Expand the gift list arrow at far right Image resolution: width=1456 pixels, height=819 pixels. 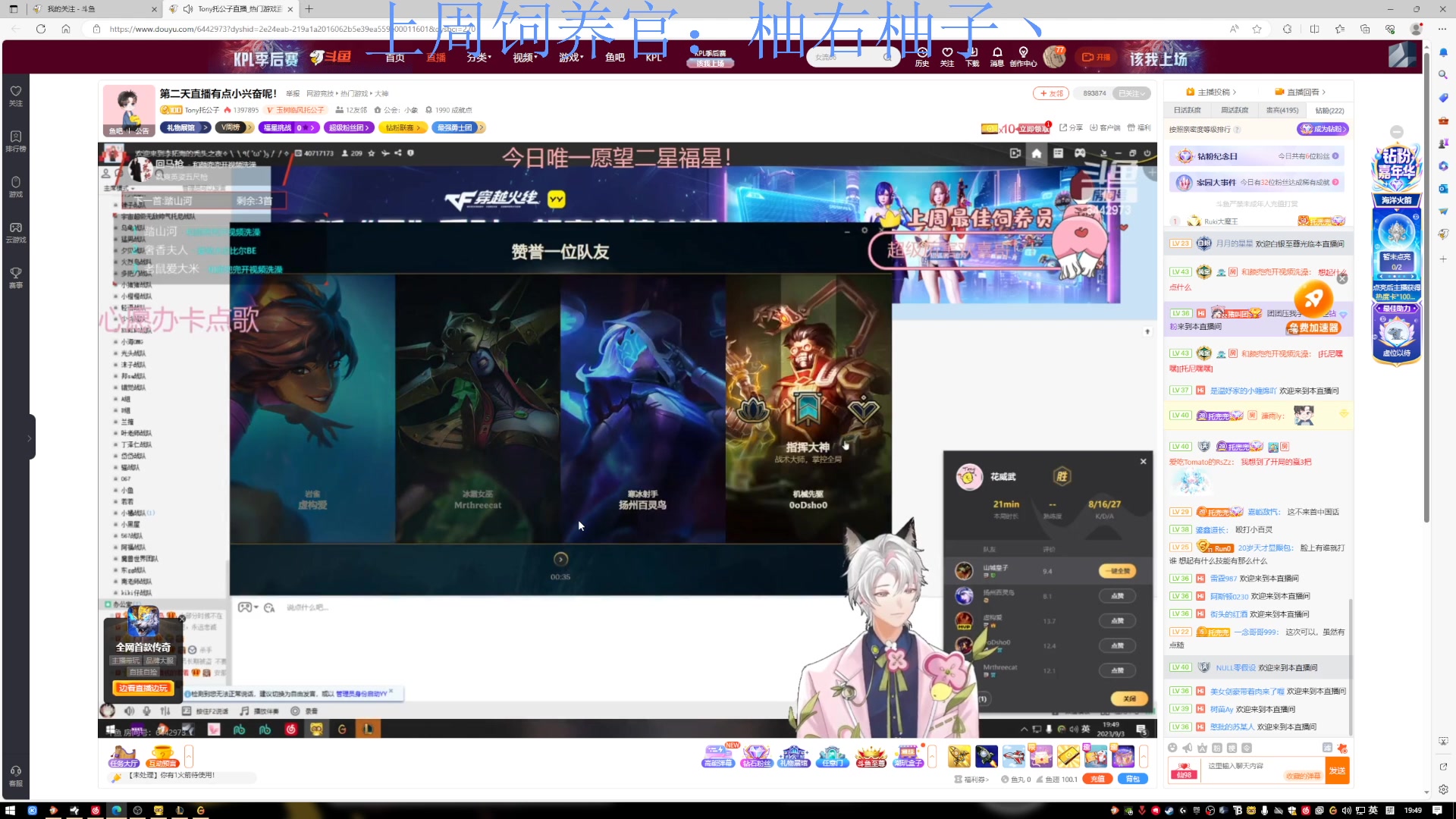coord(1144,756)
